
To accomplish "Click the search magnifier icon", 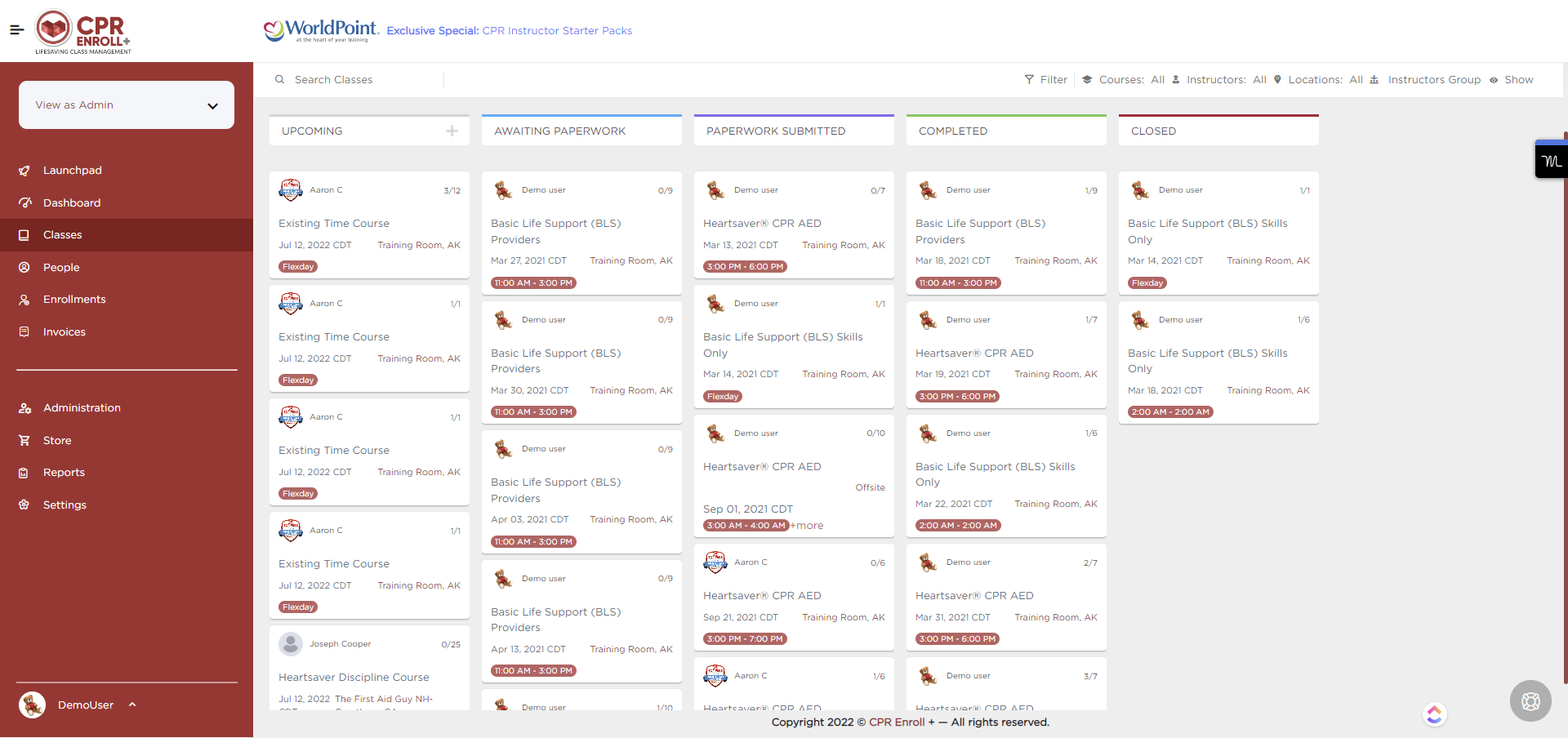I will [279, 79].
